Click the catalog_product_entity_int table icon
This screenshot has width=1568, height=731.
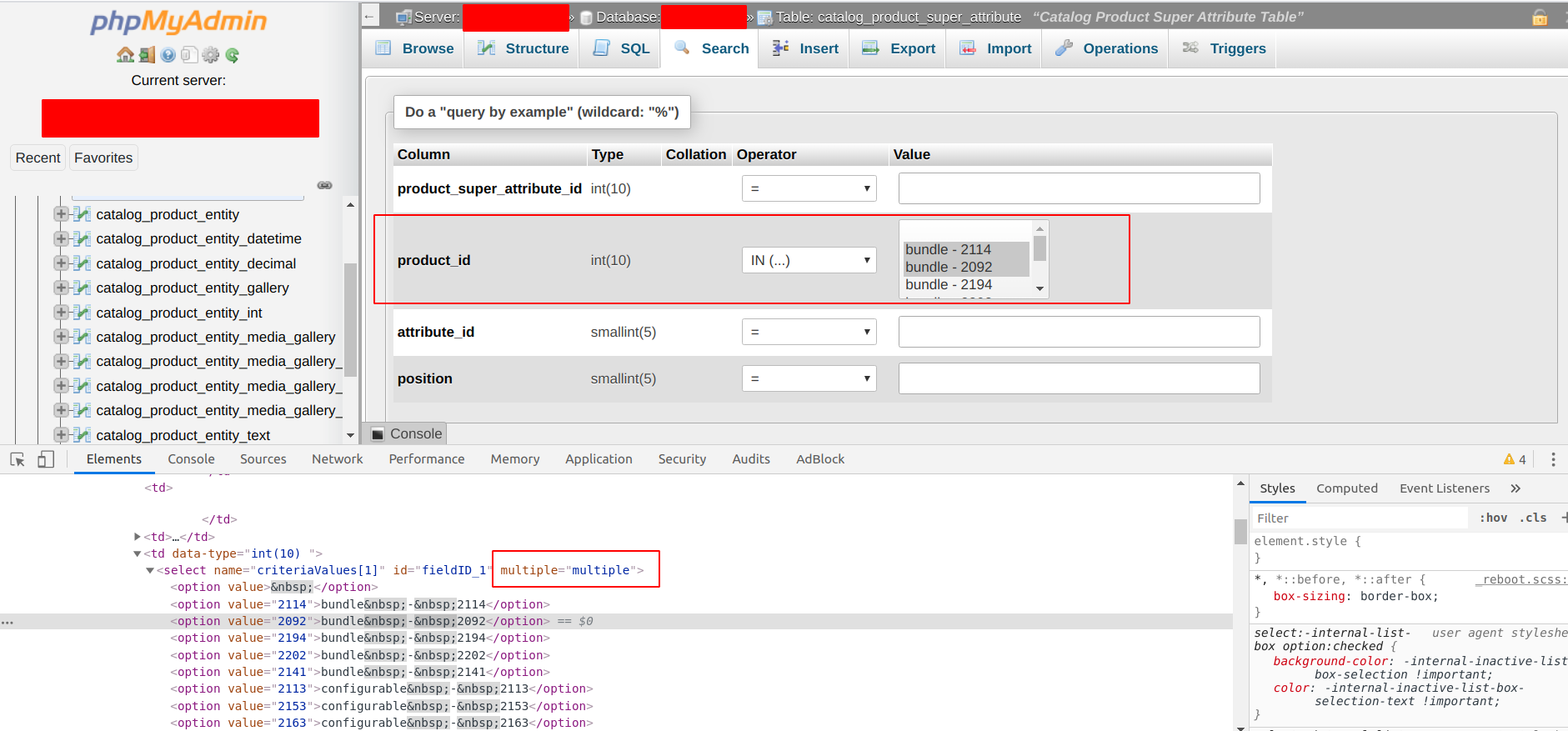(82, 313)
